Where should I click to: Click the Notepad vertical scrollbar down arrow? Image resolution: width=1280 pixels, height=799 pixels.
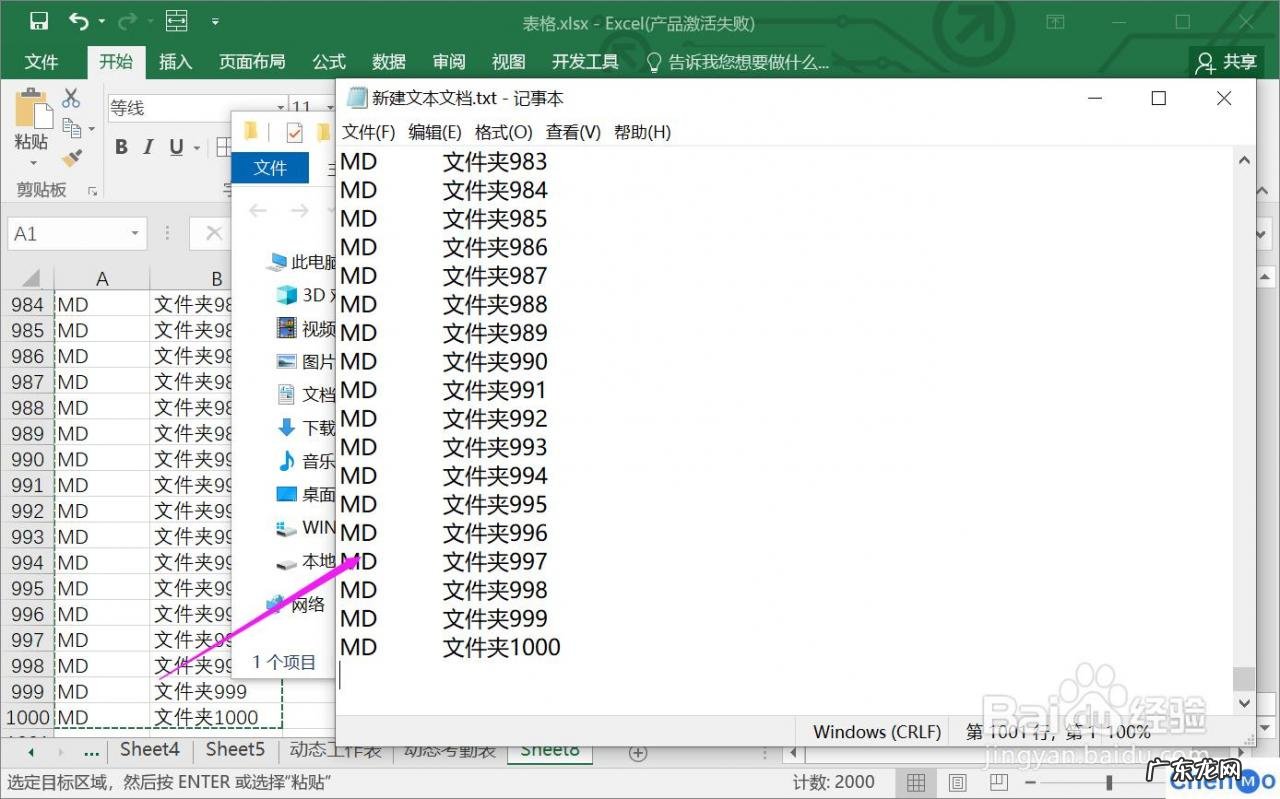pyautogui.click(x=1244, y=703)
